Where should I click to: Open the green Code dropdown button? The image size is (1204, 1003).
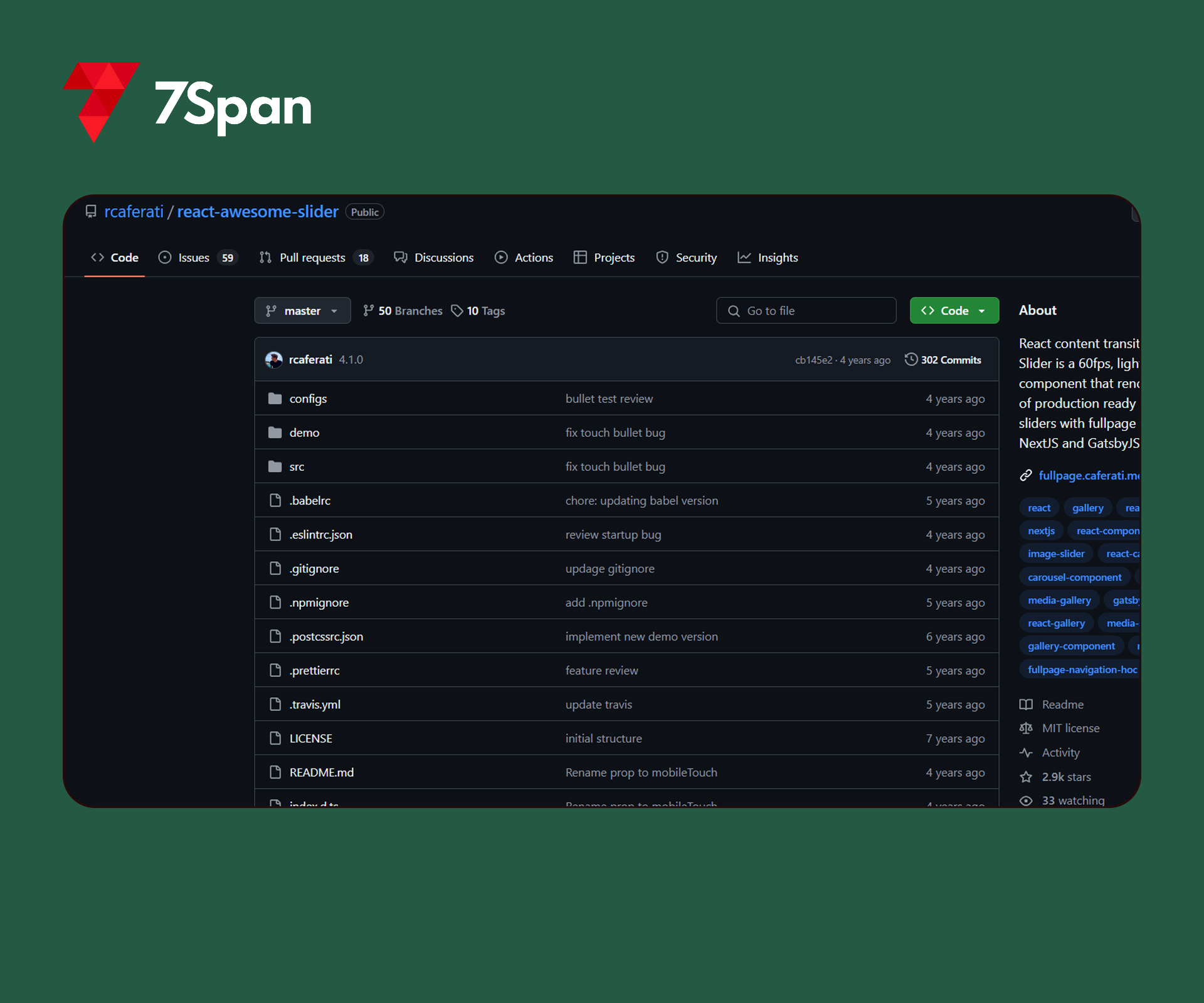pos(954,310)
